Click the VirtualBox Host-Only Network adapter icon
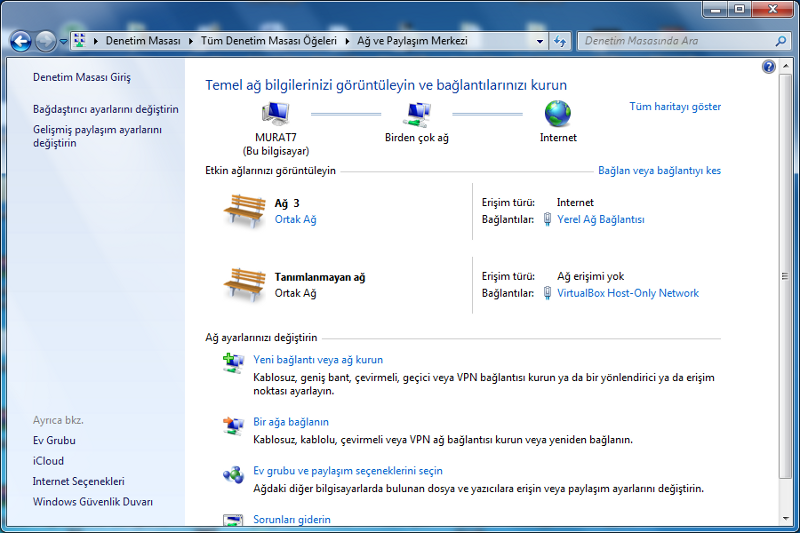Viewport: 800px width, 533px height. 547,293
